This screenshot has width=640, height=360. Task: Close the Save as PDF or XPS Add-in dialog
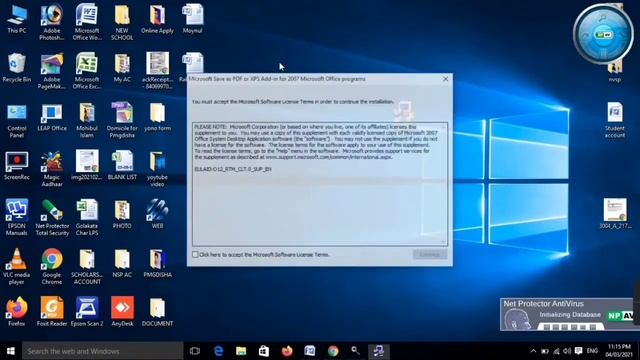pyautogui.click(x=445, y=79)
